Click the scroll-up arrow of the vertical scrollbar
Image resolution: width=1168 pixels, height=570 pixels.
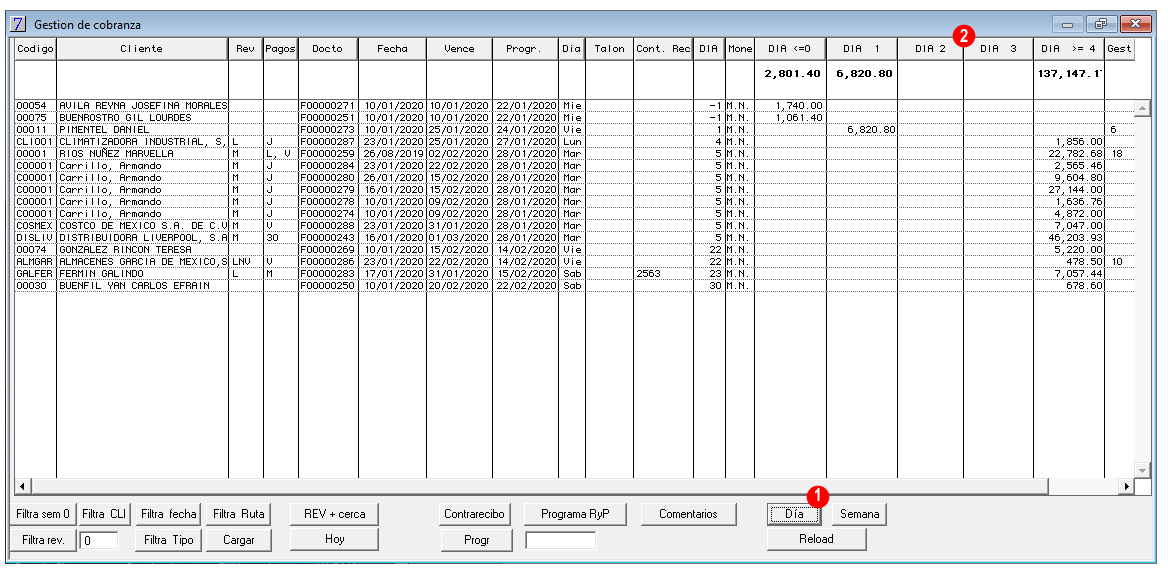1142,109
